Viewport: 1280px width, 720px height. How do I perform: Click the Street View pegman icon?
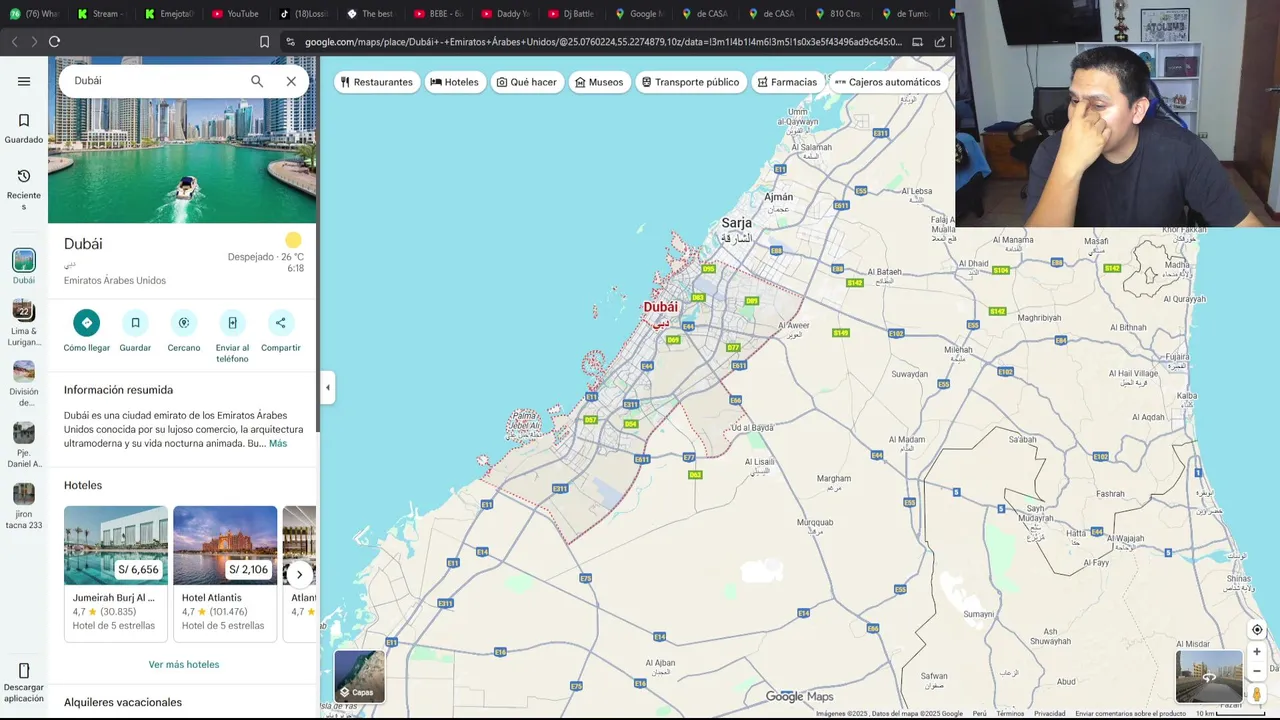(1257, 694)
